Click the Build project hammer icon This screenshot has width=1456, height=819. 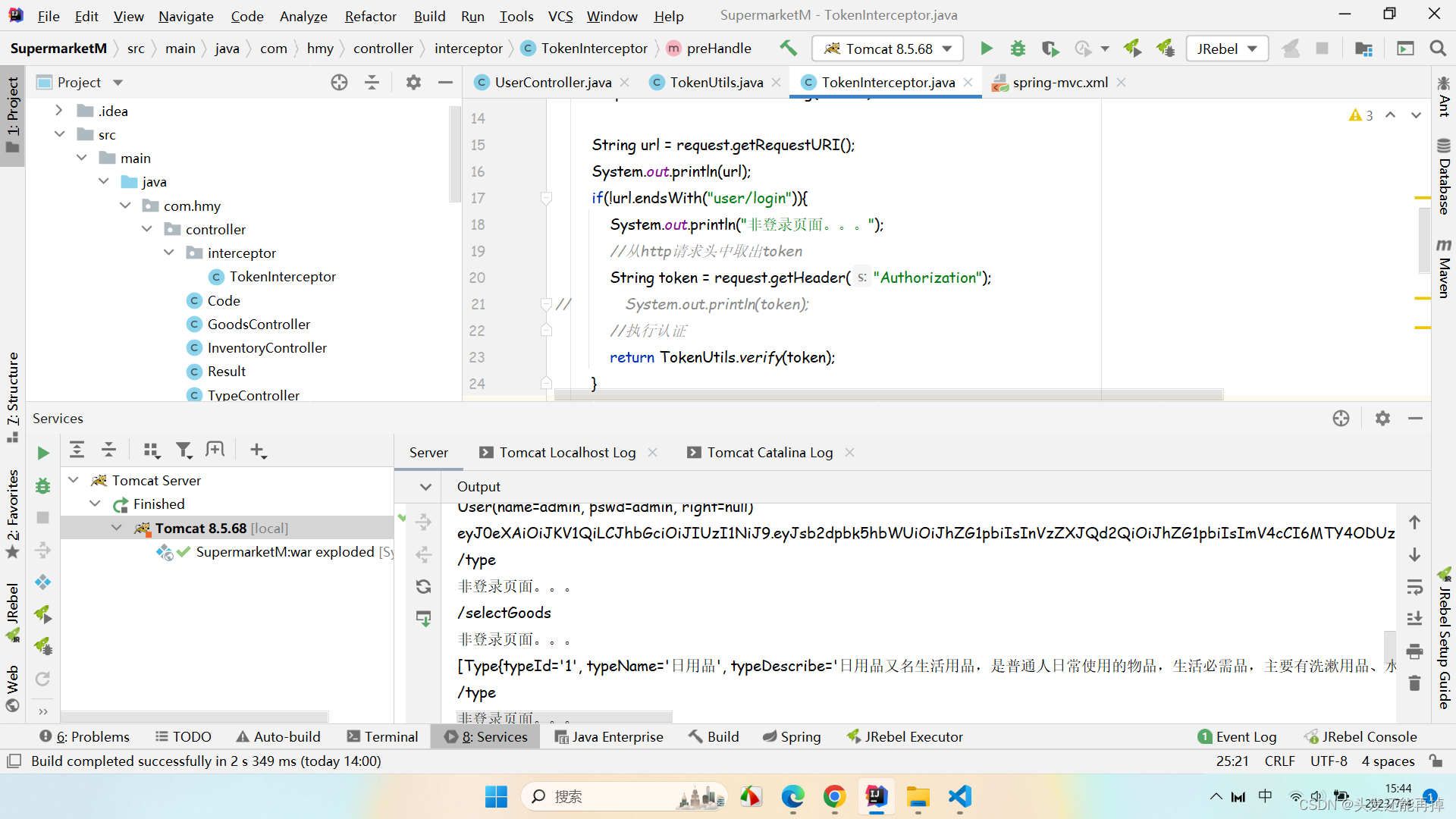click(788, 49)
